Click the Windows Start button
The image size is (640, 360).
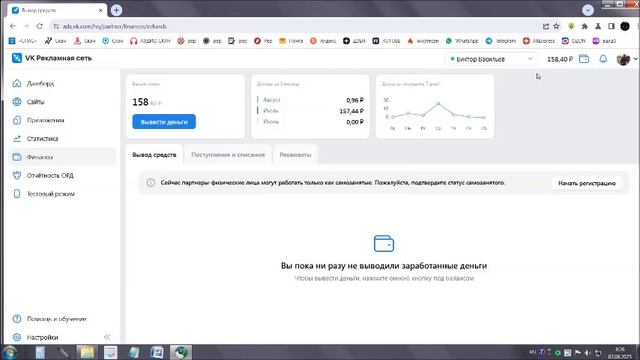(10, 352)
